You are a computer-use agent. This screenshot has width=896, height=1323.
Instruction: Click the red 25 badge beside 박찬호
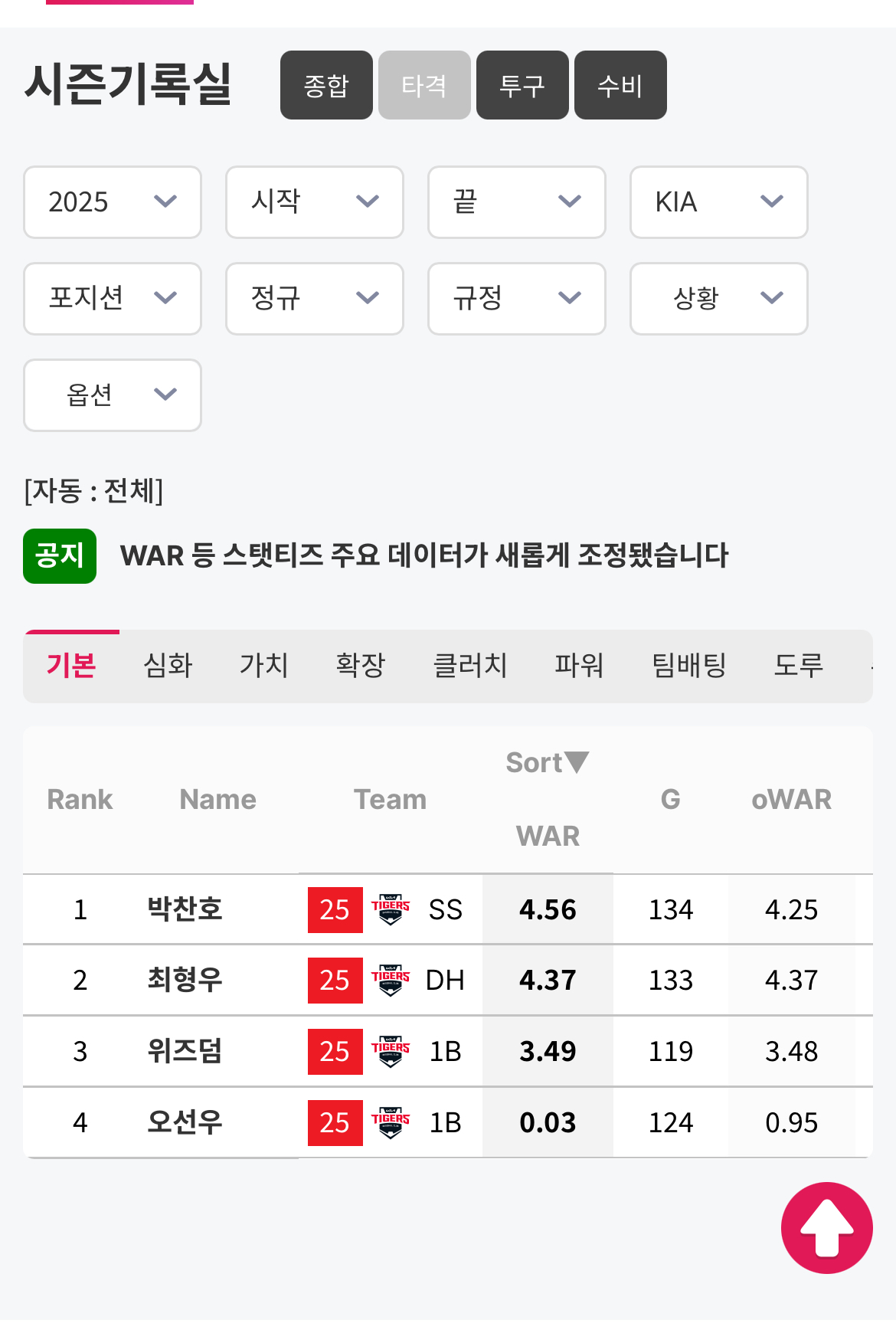pyautogui.click(x=335, y=909)
